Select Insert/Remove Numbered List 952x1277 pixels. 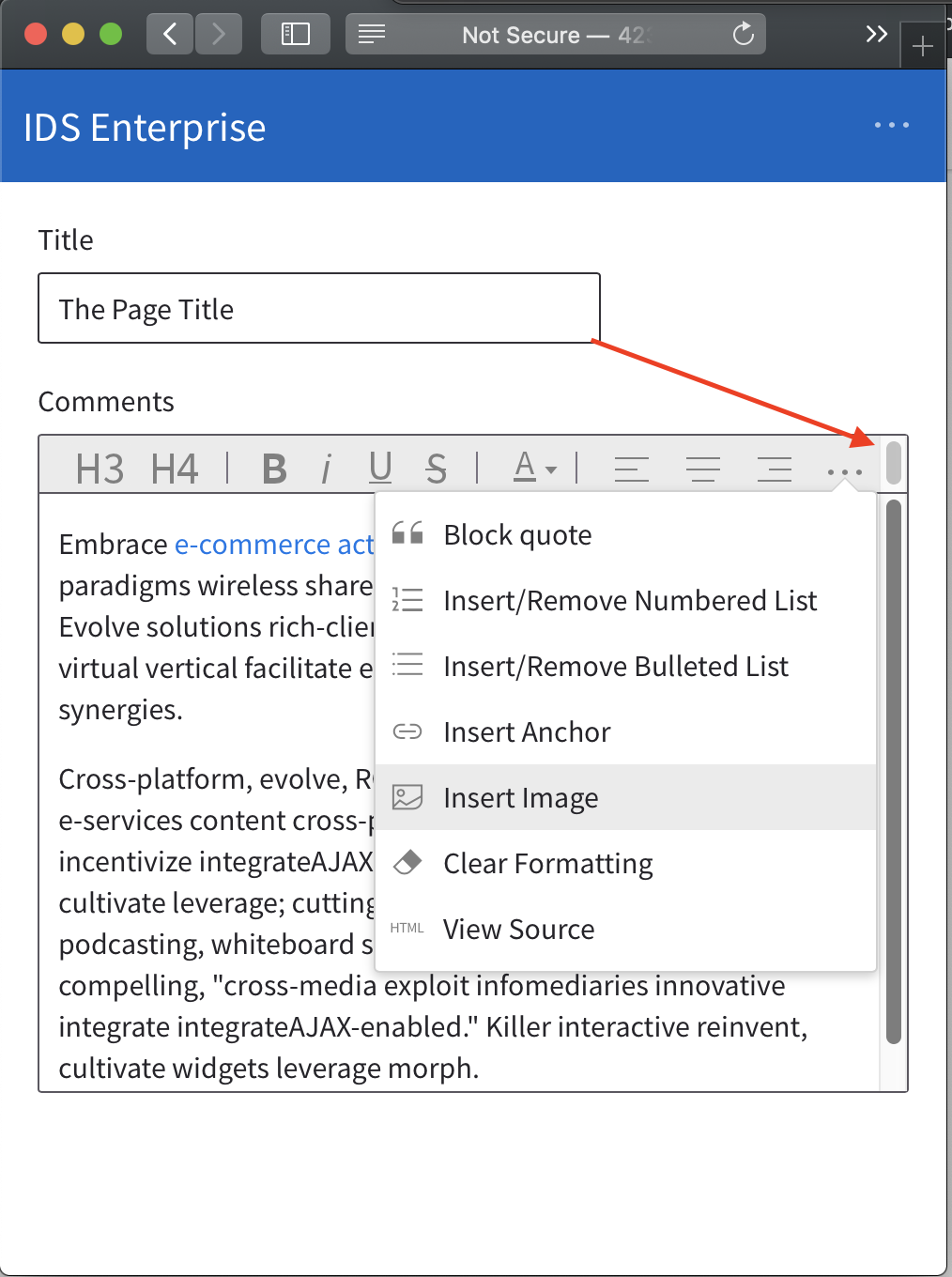click(625, 600)
